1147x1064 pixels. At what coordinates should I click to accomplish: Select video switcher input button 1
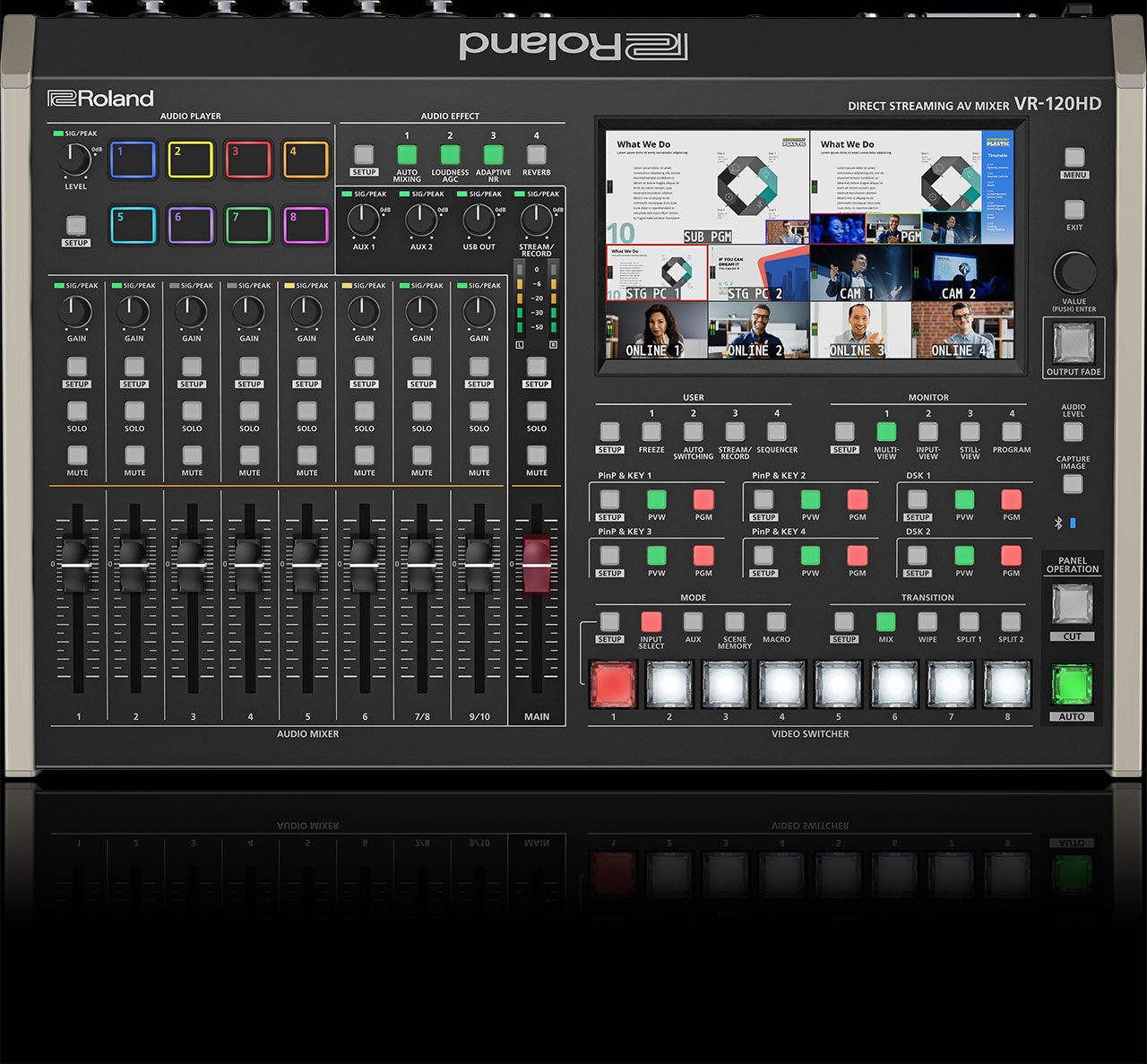(x=613, y=685)
